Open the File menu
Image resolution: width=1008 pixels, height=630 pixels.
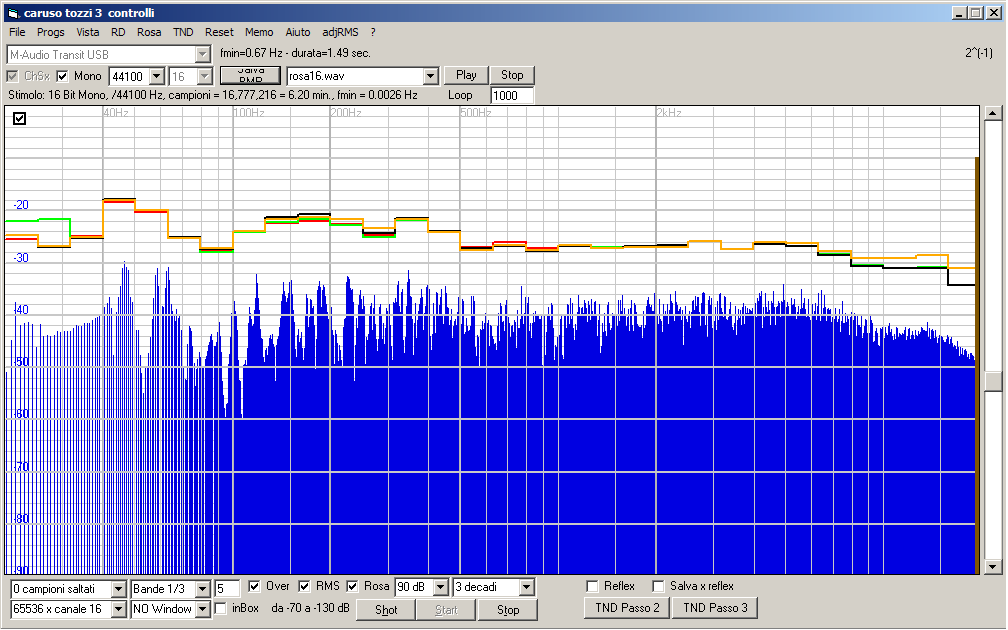(17, 32)
